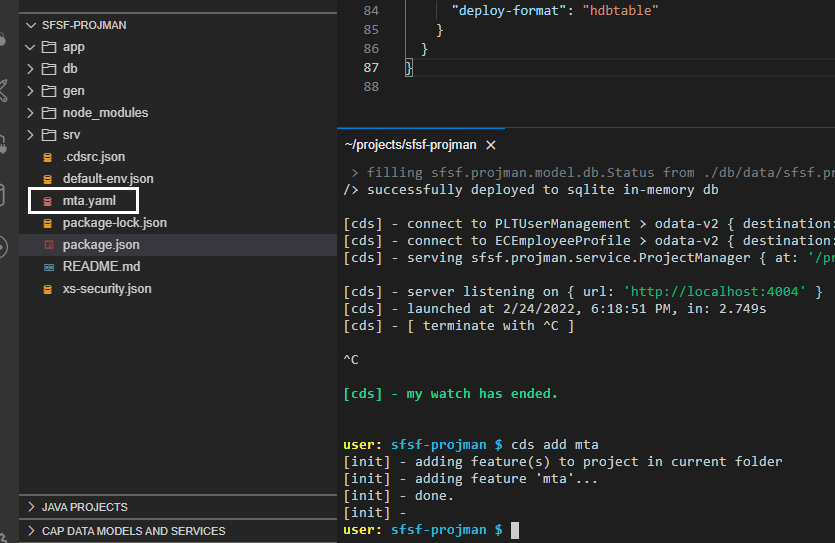Open the xs-security.json file

[107, 289]
